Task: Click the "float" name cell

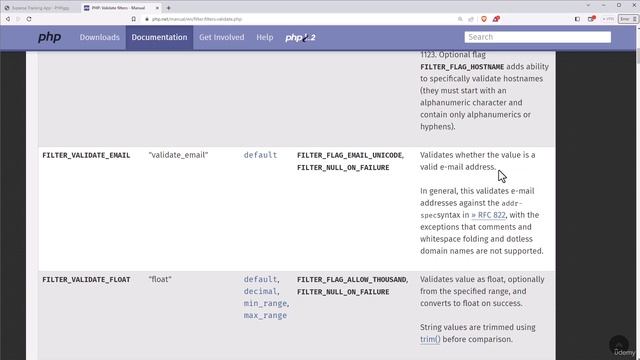Action: (160, 280)
